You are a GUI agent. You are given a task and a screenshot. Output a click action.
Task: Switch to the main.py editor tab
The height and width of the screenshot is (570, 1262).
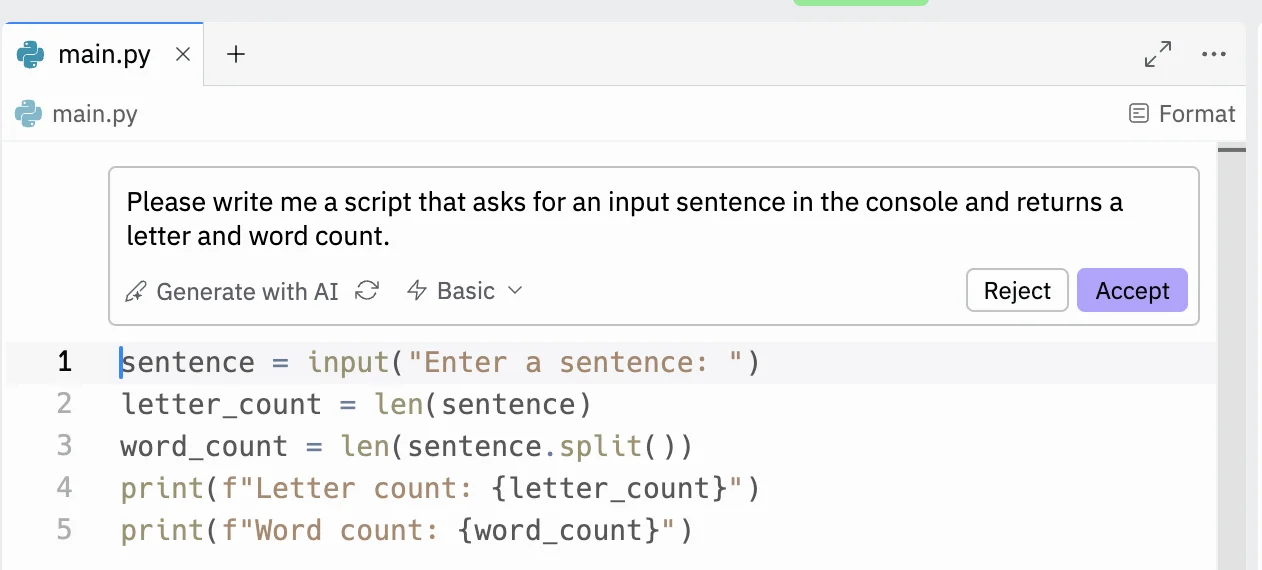103,54
